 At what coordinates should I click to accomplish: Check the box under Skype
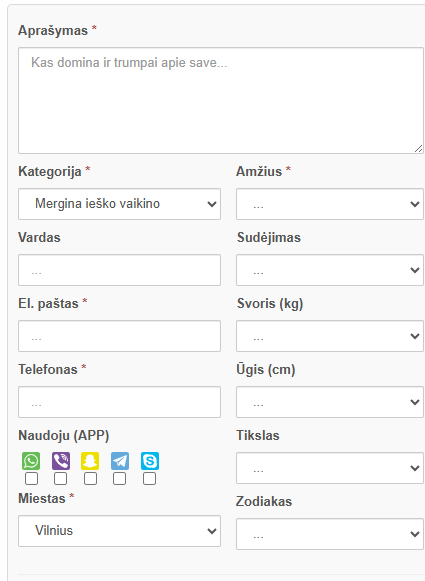coord(149,479)
